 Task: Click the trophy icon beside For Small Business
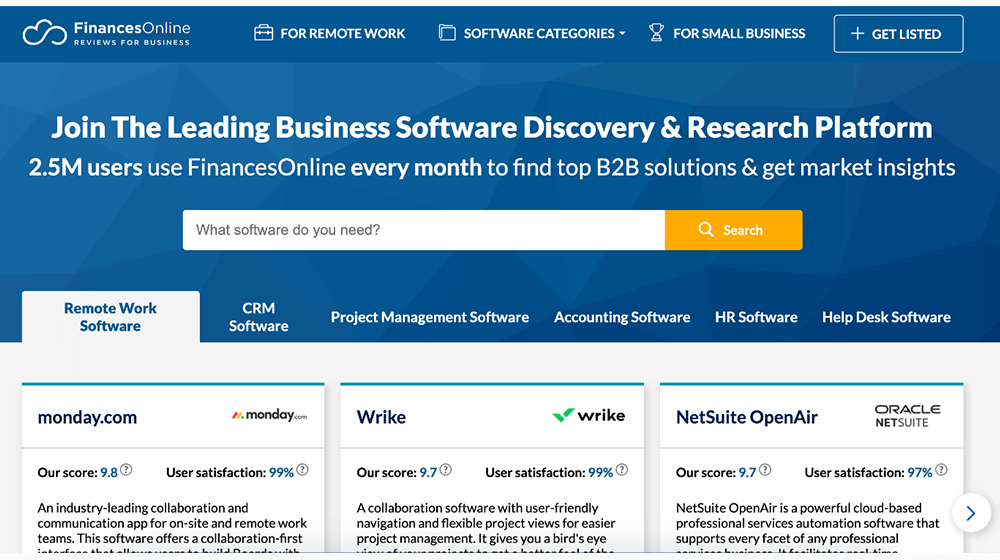pos(656,33)
